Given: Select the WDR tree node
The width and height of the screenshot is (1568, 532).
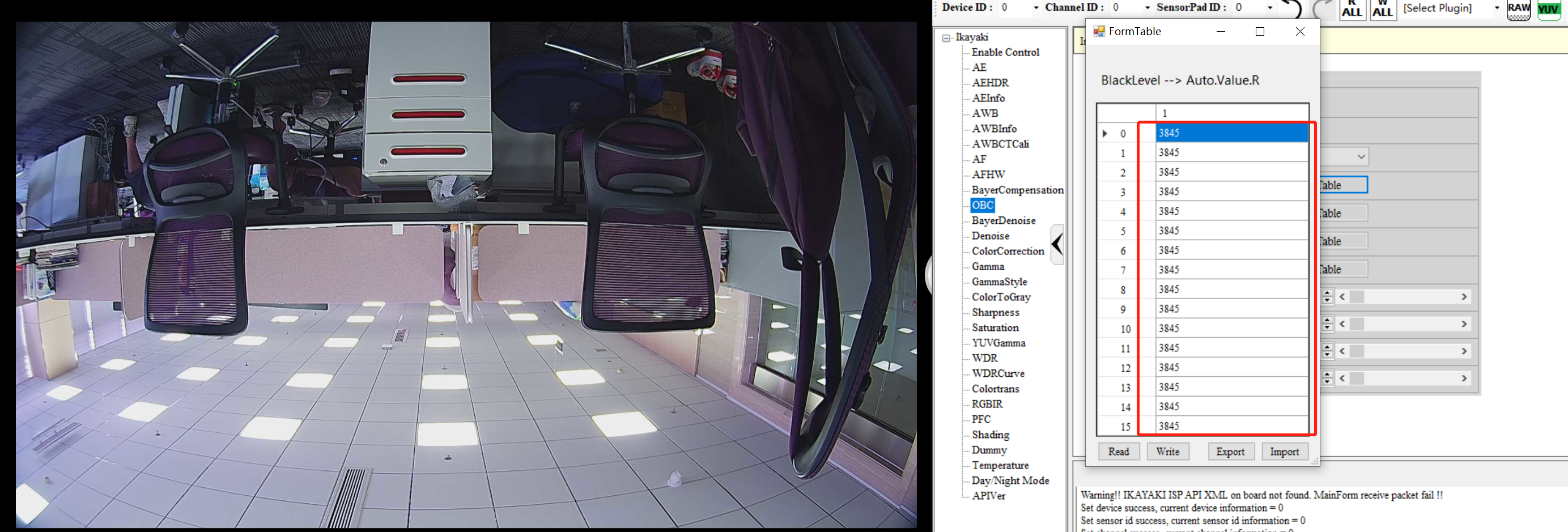Looking at the screenshot, I should (x=984, y=358).
